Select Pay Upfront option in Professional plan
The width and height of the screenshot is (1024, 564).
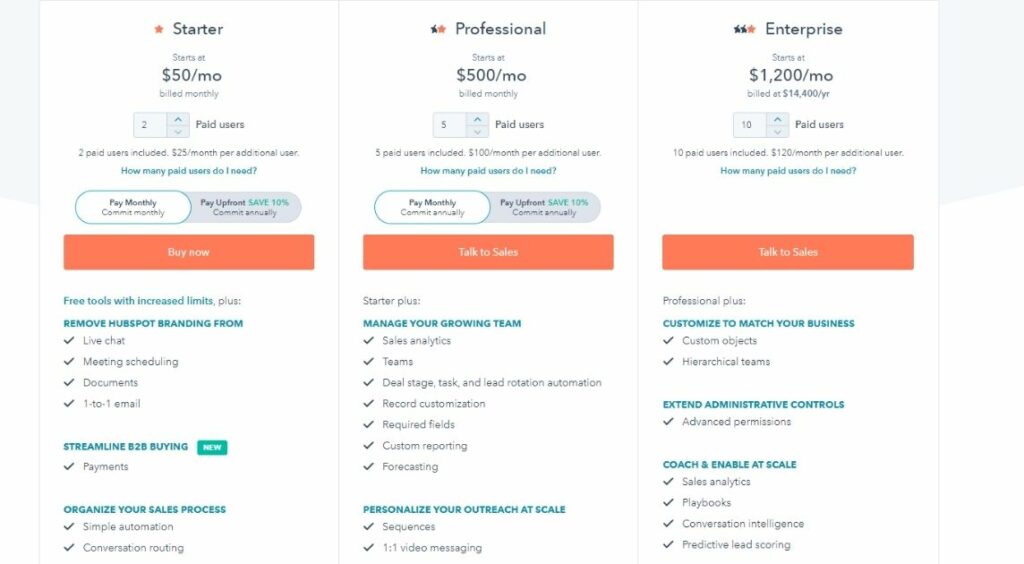[545, 207]
